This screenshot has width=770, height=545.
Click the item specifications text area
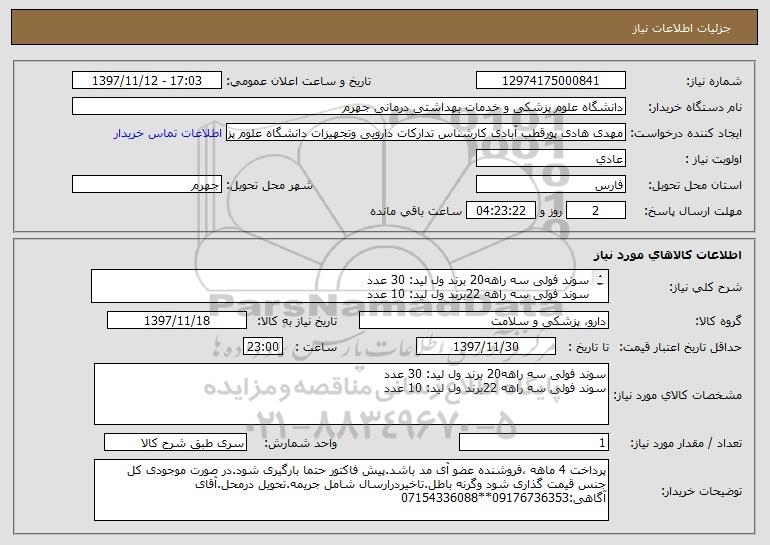351,394
